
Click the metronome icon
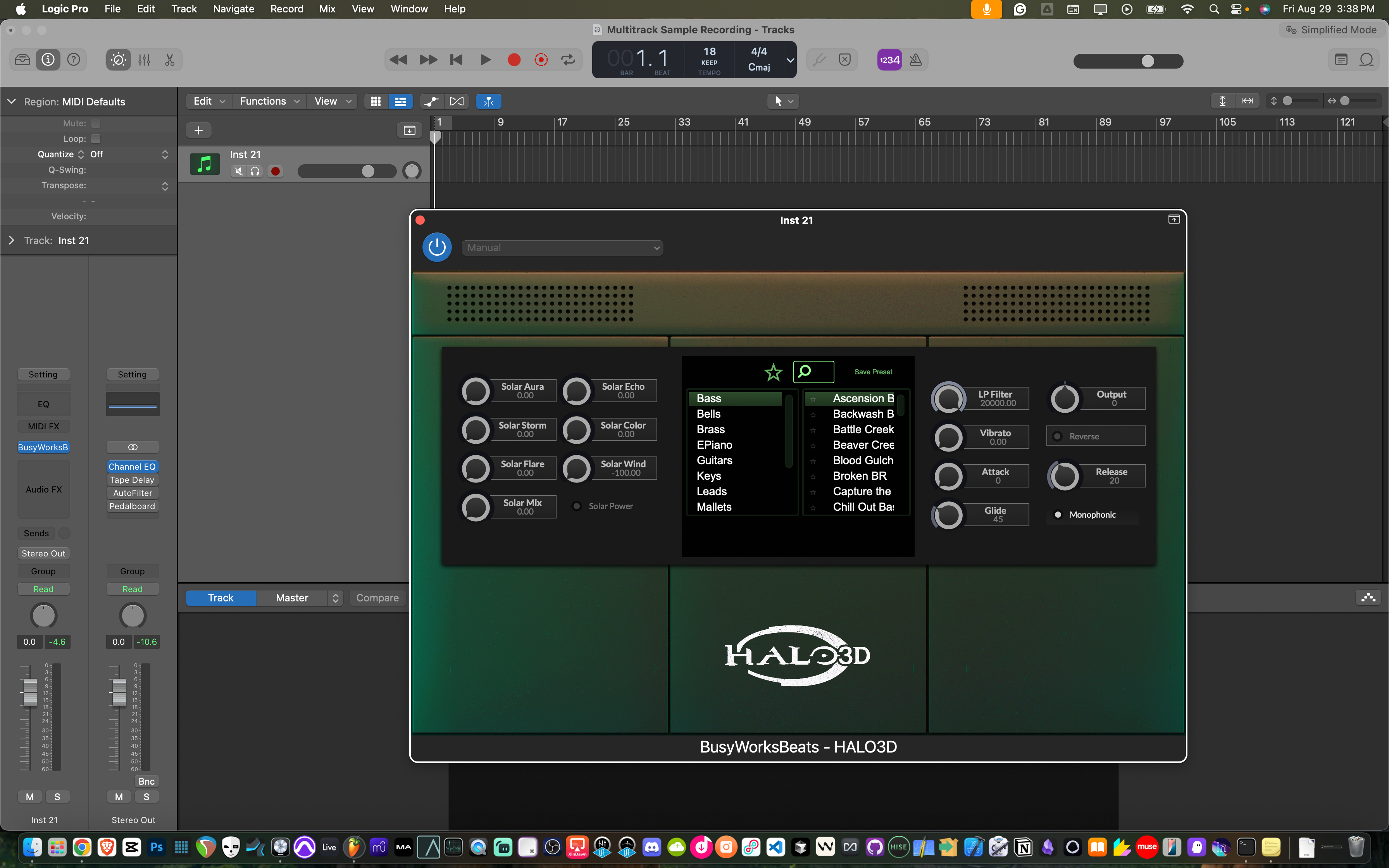(915, 60)
